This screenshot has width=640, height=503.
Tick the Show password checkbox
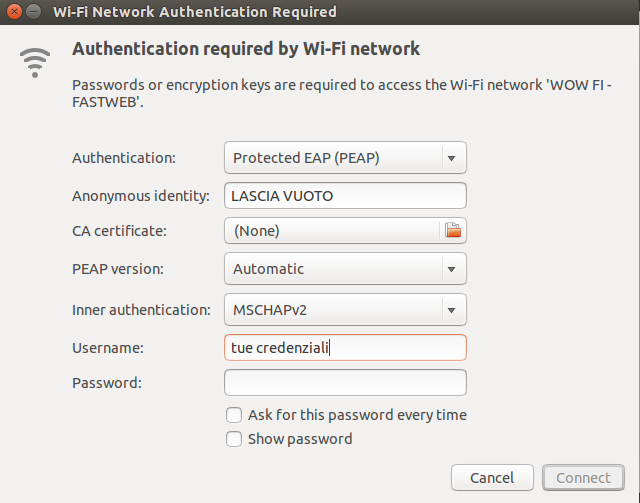point(234,439)
